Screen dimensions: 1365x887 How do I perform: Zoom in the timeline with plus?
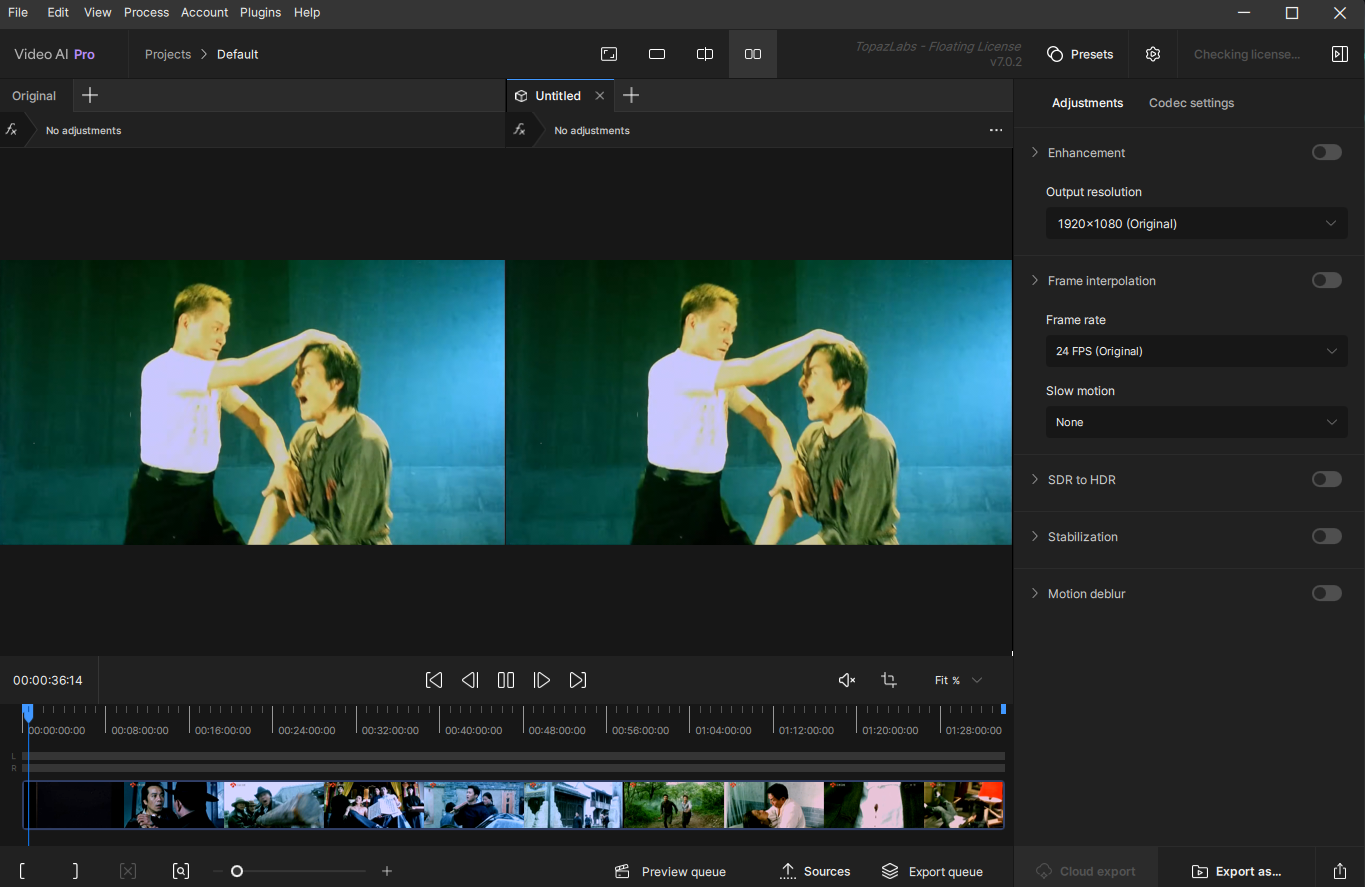tap(387, 871)
